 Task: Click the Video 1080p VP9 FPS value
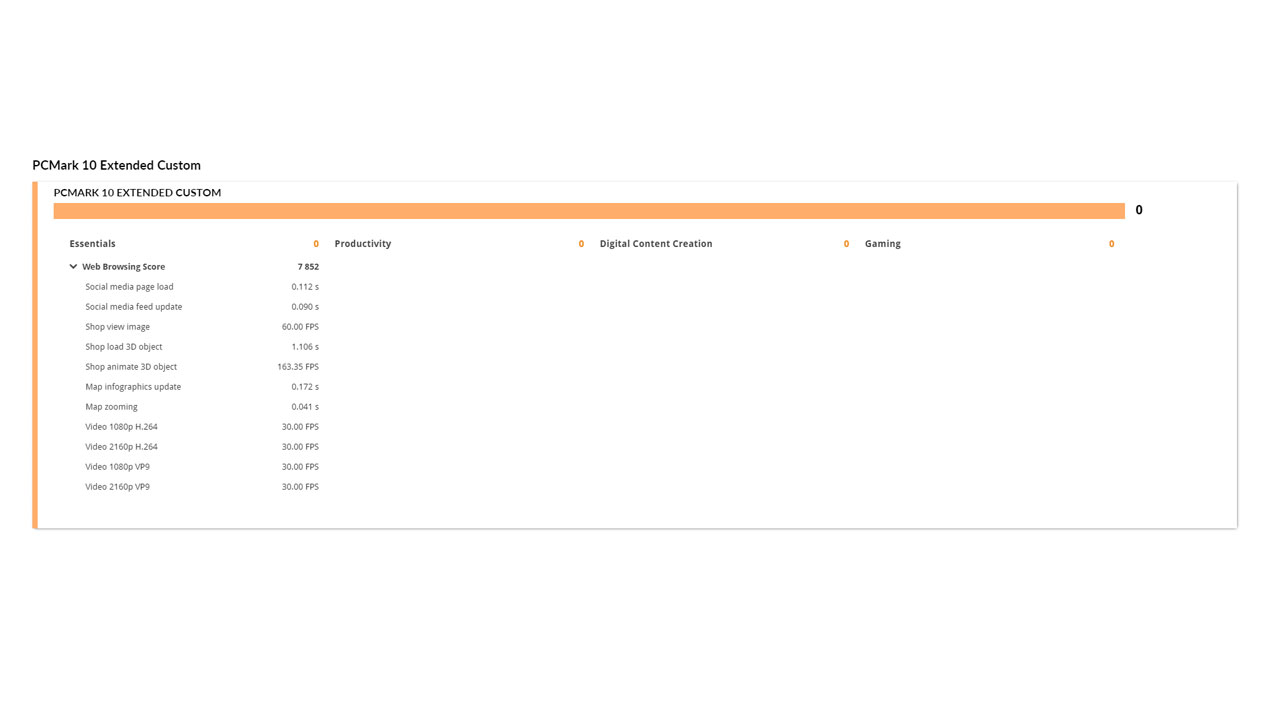[x=300, y=467]
